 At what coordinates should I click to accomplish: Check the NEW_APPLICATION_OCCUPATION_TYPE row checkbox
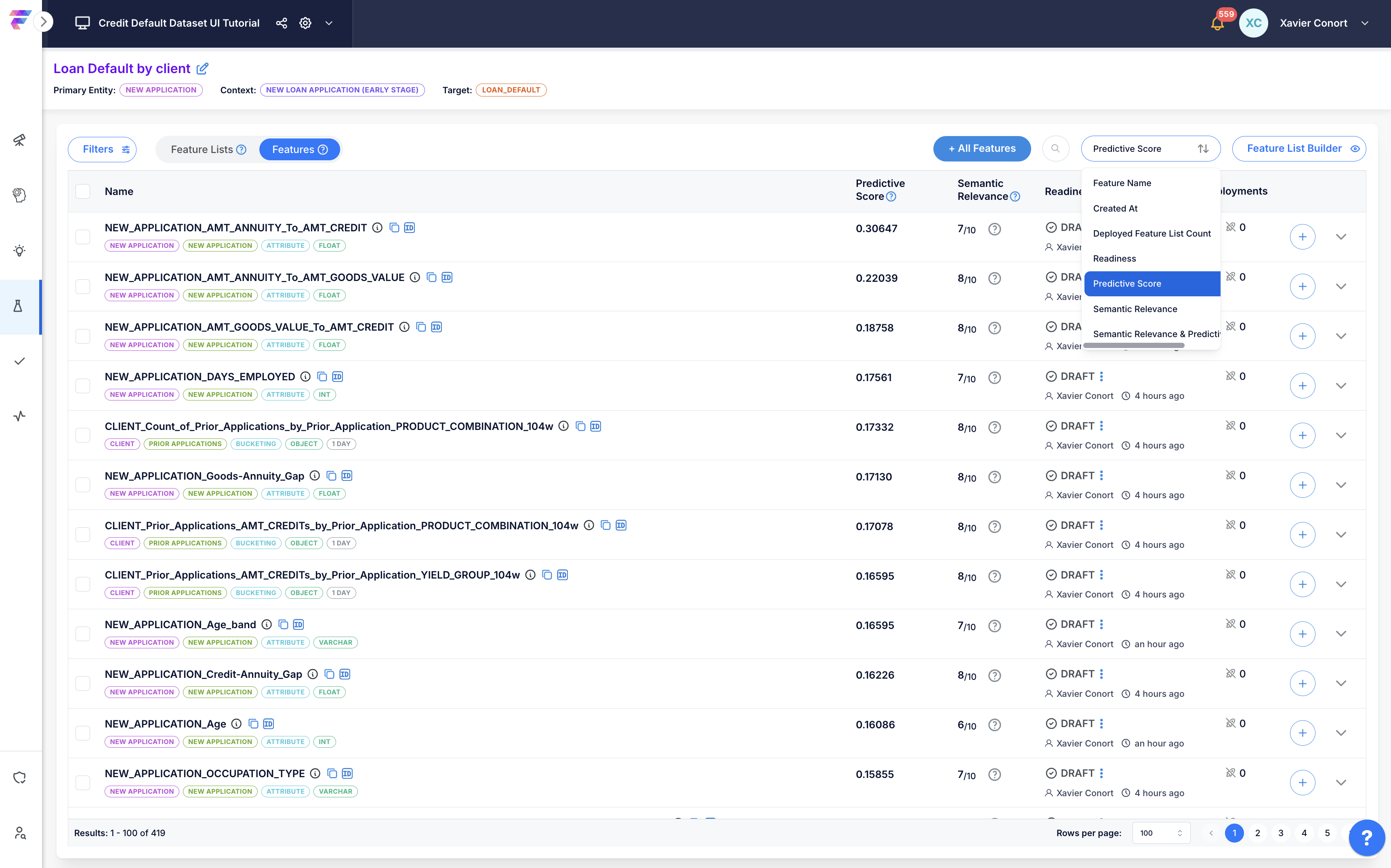(x=83, y=782)
